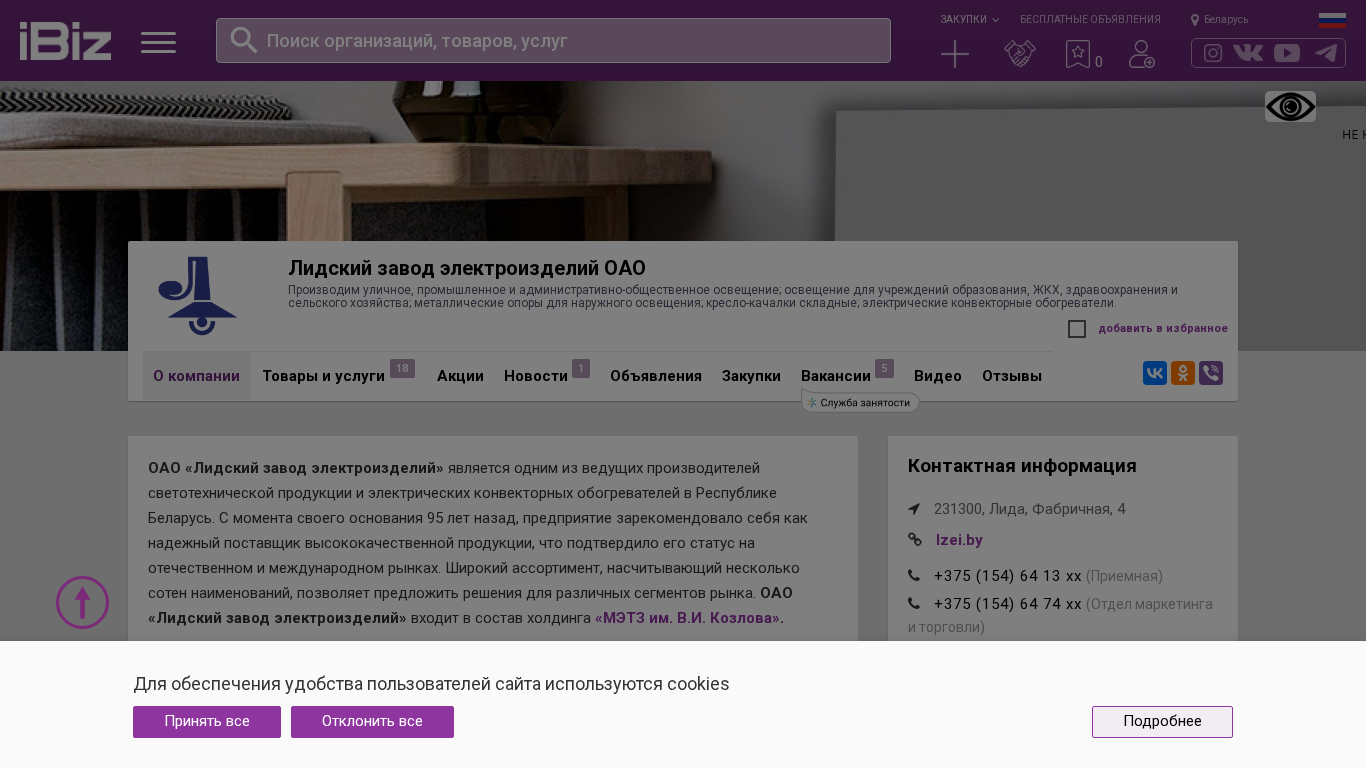
Task: Open Instagram icon in header
Action: pyautogui.click(x=1213, y=53)
